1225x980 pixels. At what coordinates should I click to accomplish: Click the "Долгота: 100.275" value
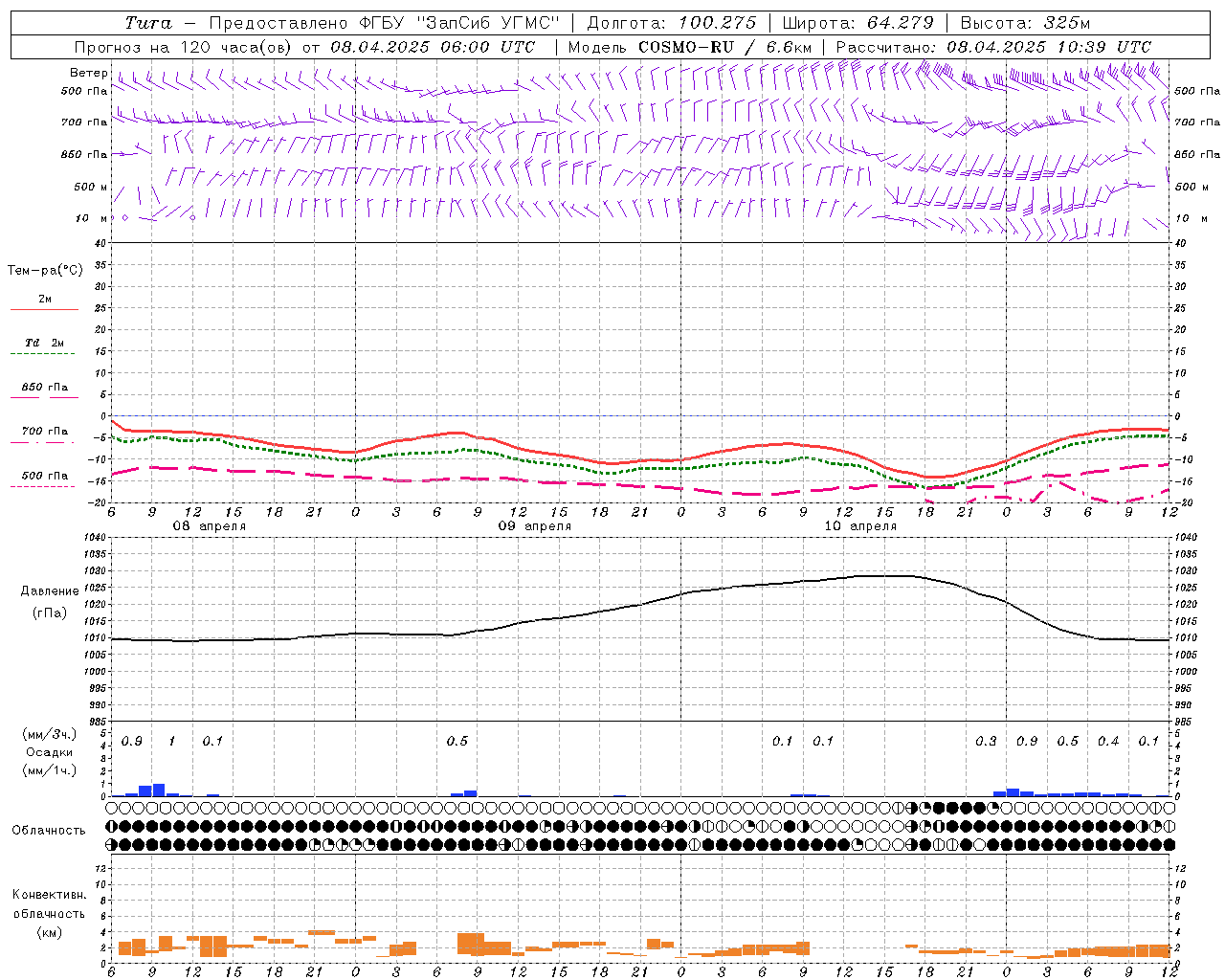pyautogui.click(x=671, y=23)
